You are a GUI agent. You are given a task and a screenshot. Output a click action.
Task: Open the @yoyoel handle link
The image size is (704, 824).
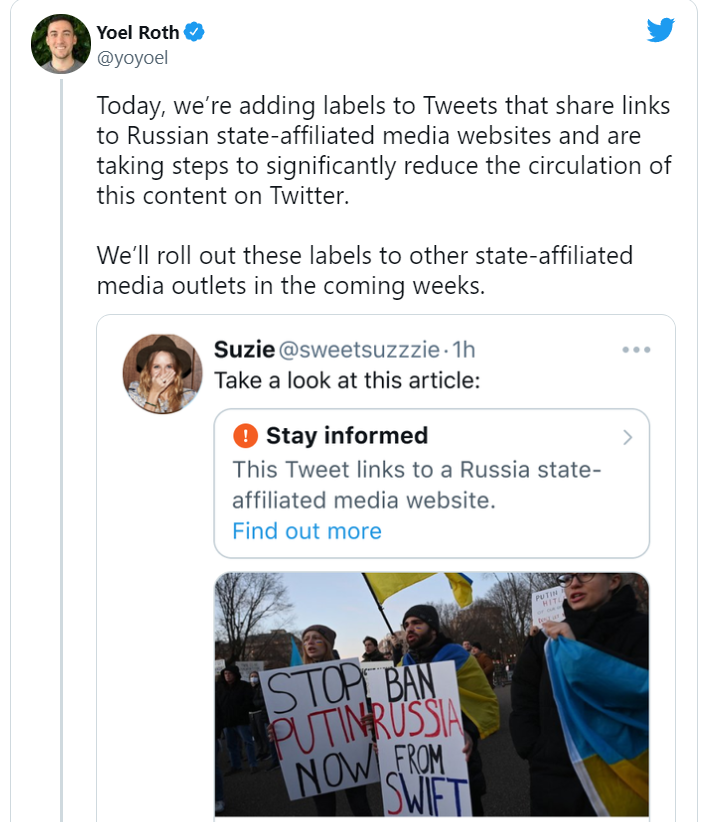point(132,57)
